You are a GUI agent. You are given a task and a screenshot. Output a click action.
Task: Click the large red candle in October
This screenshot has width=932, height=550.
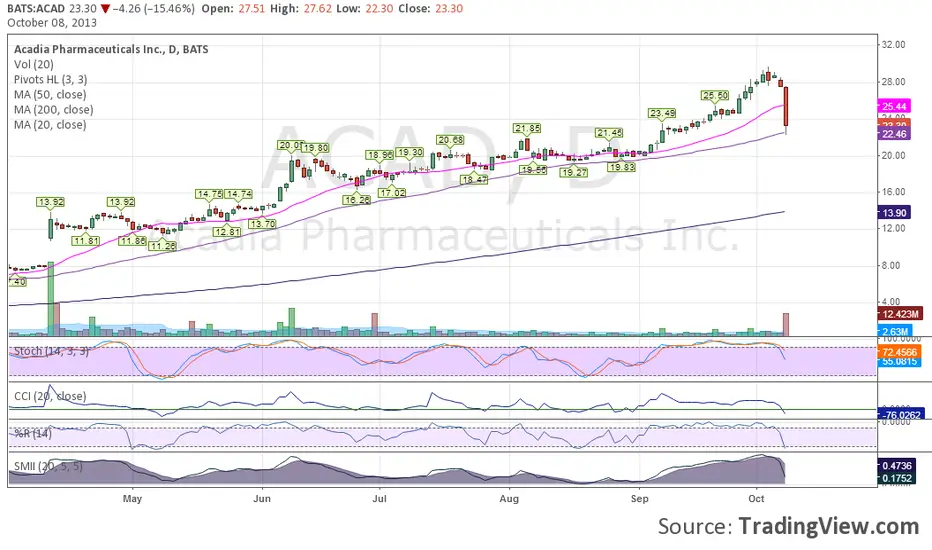pos(786,108)
